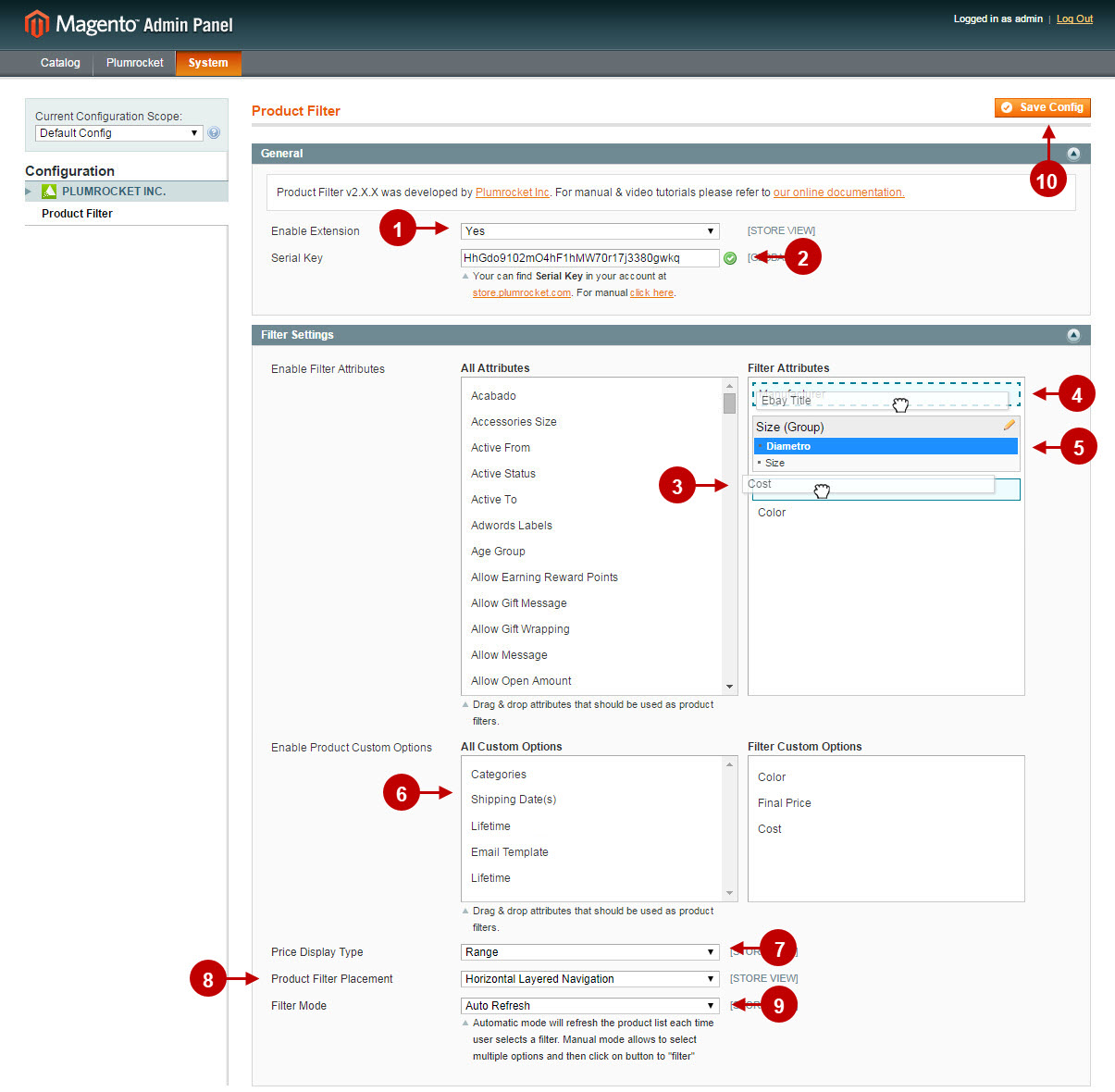Select the Shipping Date(s) custom option
1115x1092 pixels.
514,800
